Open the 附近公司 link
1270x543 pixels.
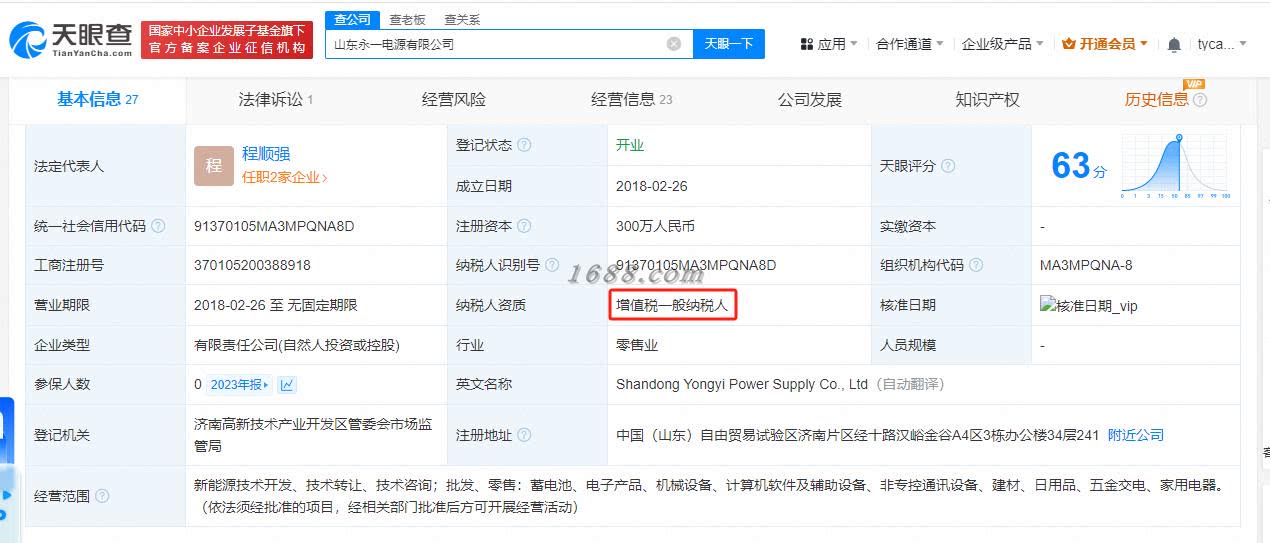click(1136, 435)
